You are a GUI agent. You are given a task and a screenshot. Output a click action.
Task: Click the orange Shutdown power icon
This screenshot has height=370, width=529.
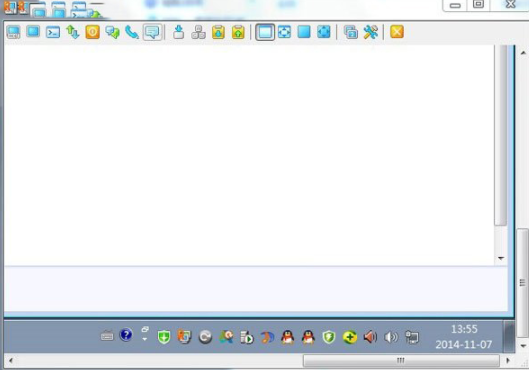coord(92,32)
